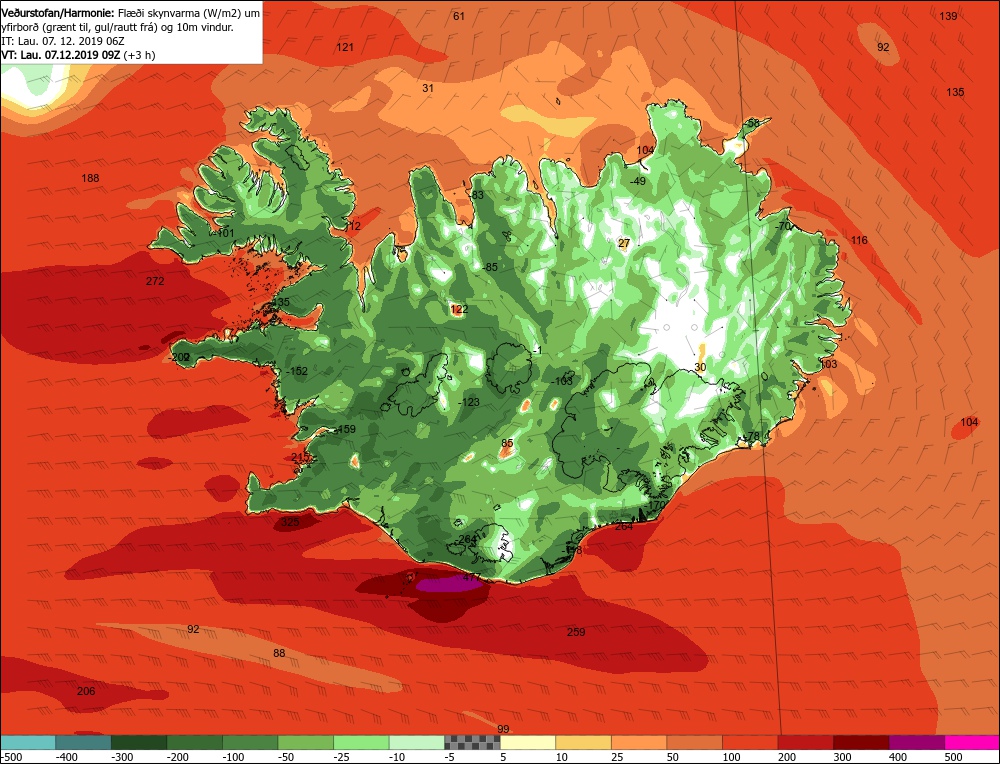Click the 'IT: Lau. 07. 12. 2019 06Z' line
This screenshot has width=1000, height=764.
[62, 41]
